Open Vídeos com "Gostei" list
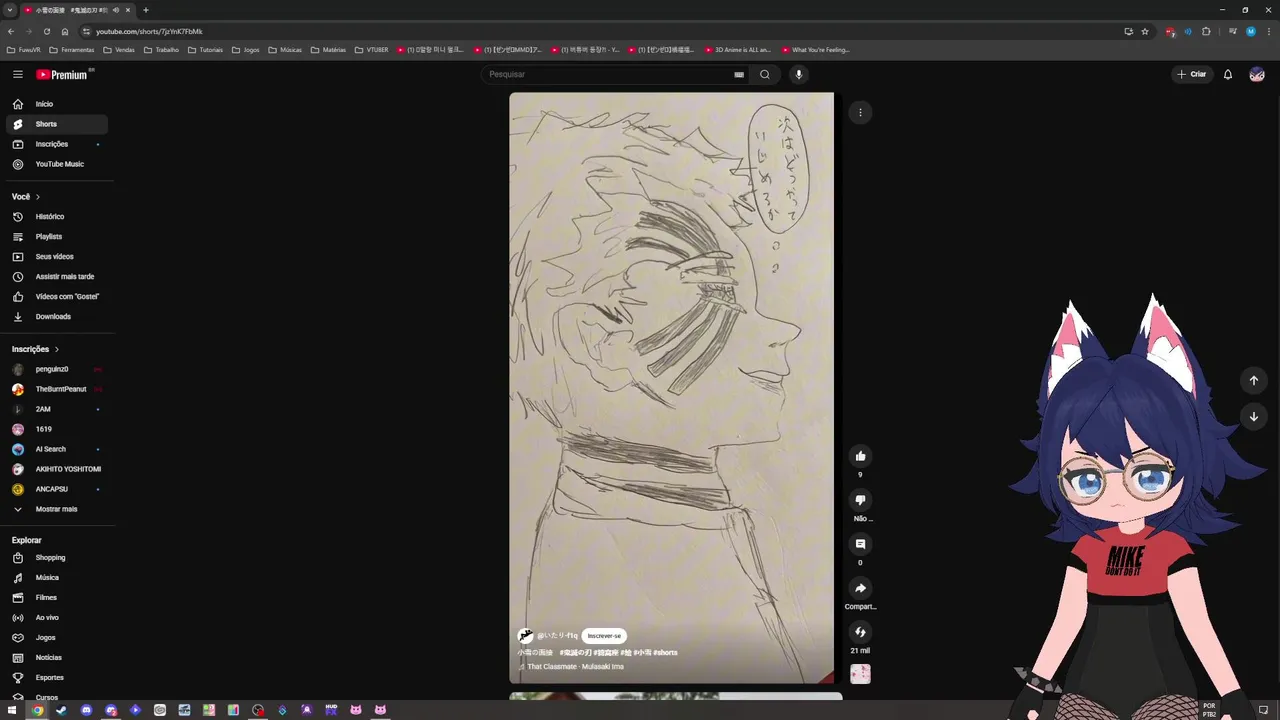1280x720 pixels. click(x=57, y=297)
